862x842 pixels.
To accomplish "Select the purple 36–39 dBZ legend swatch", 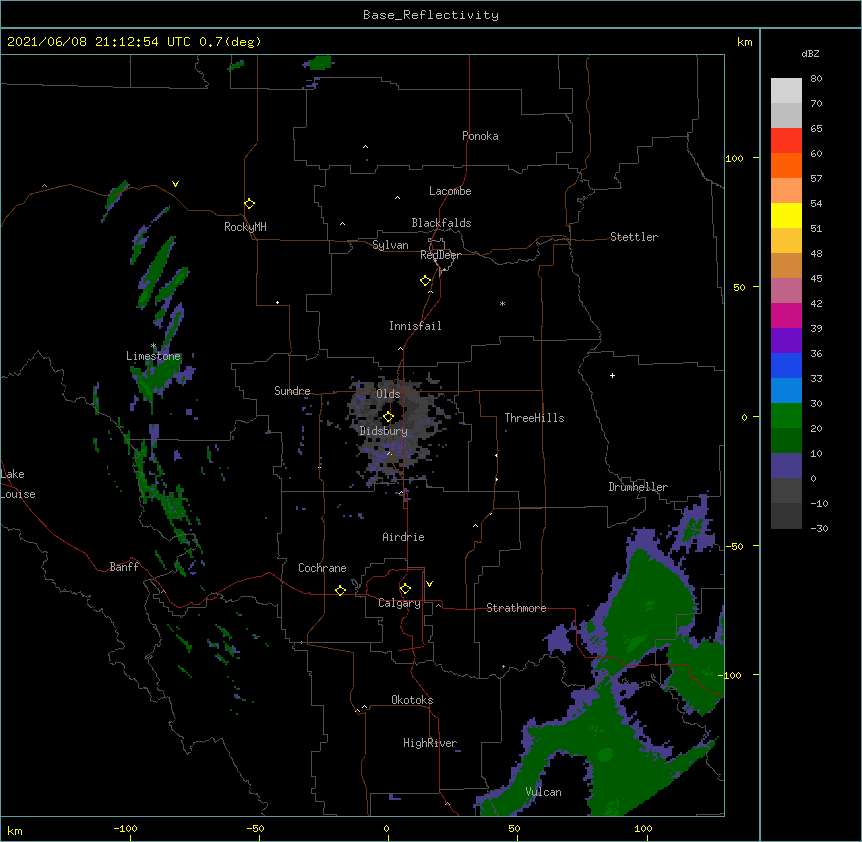I will (x=786, y=341).
